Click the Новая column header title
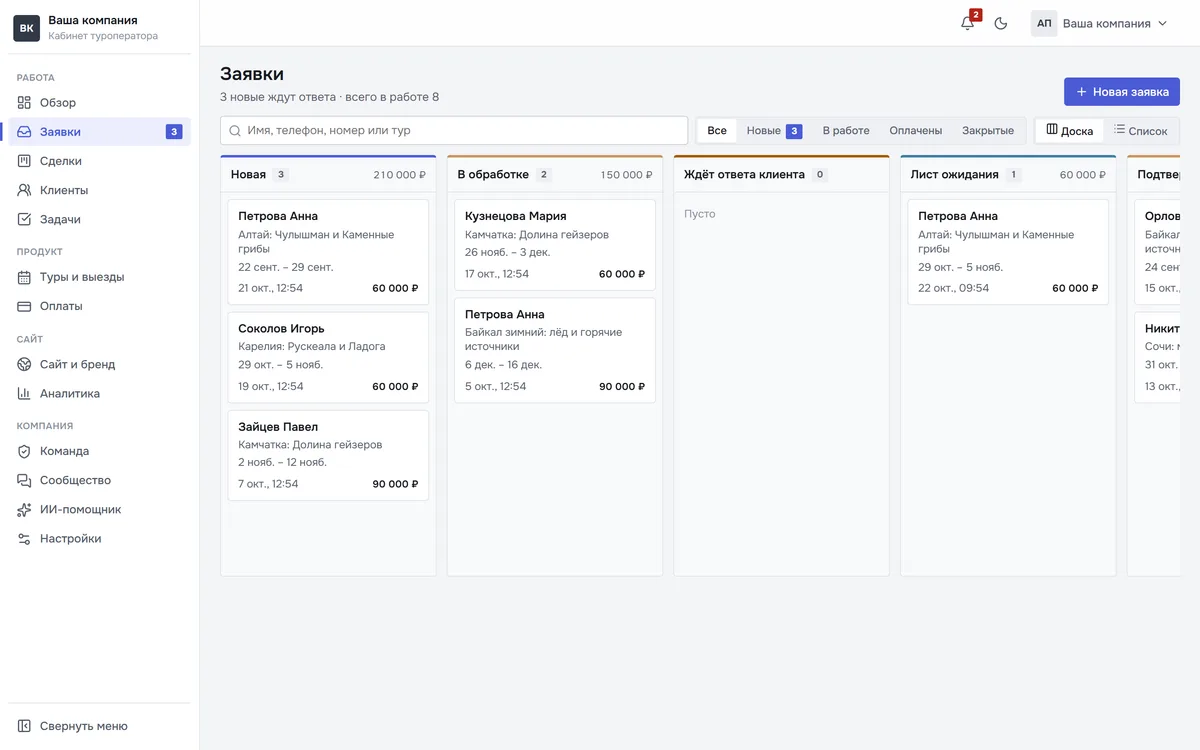This screenshot has height=750, width=1200. click(x=248, y=175)
